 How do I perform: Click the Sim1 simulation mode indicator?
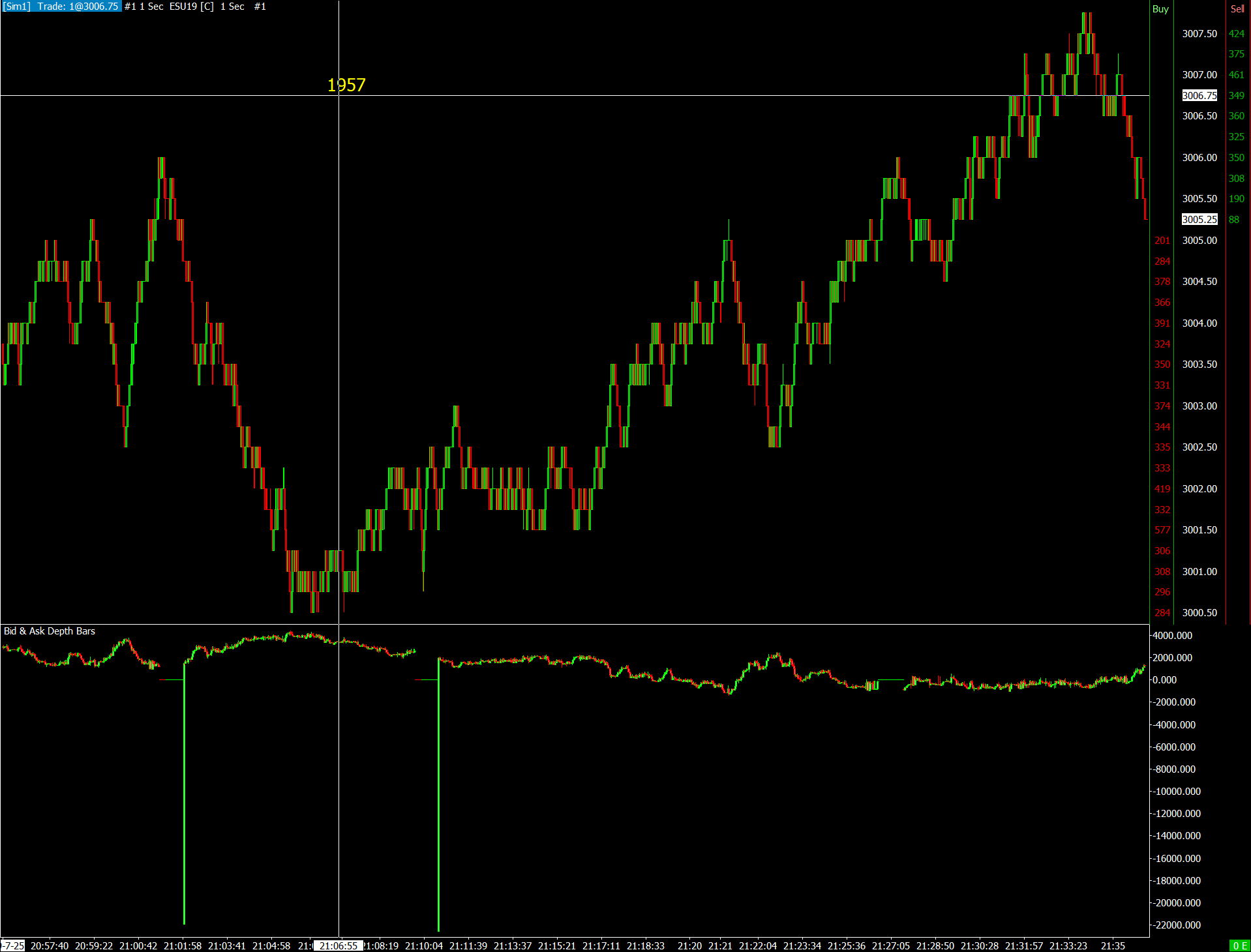17,7
